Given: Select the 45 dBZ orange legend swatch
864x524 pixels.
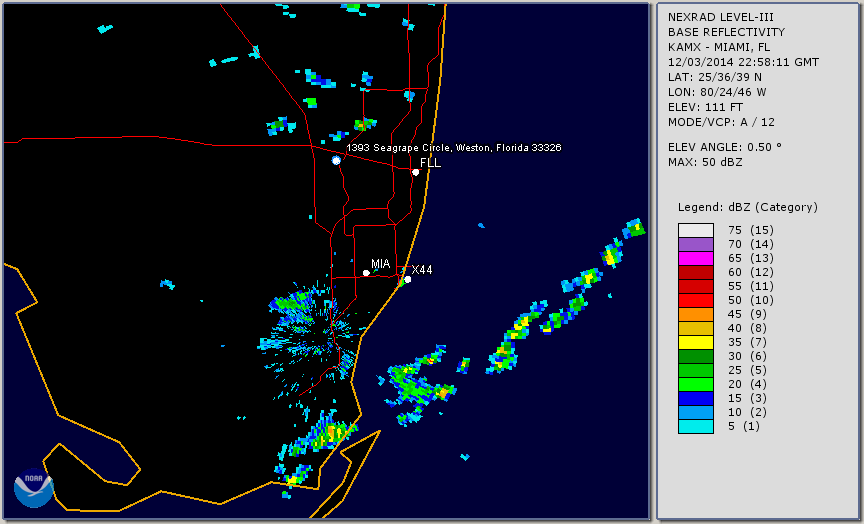Looking at the screenshot, I should [x=695, y=315].
